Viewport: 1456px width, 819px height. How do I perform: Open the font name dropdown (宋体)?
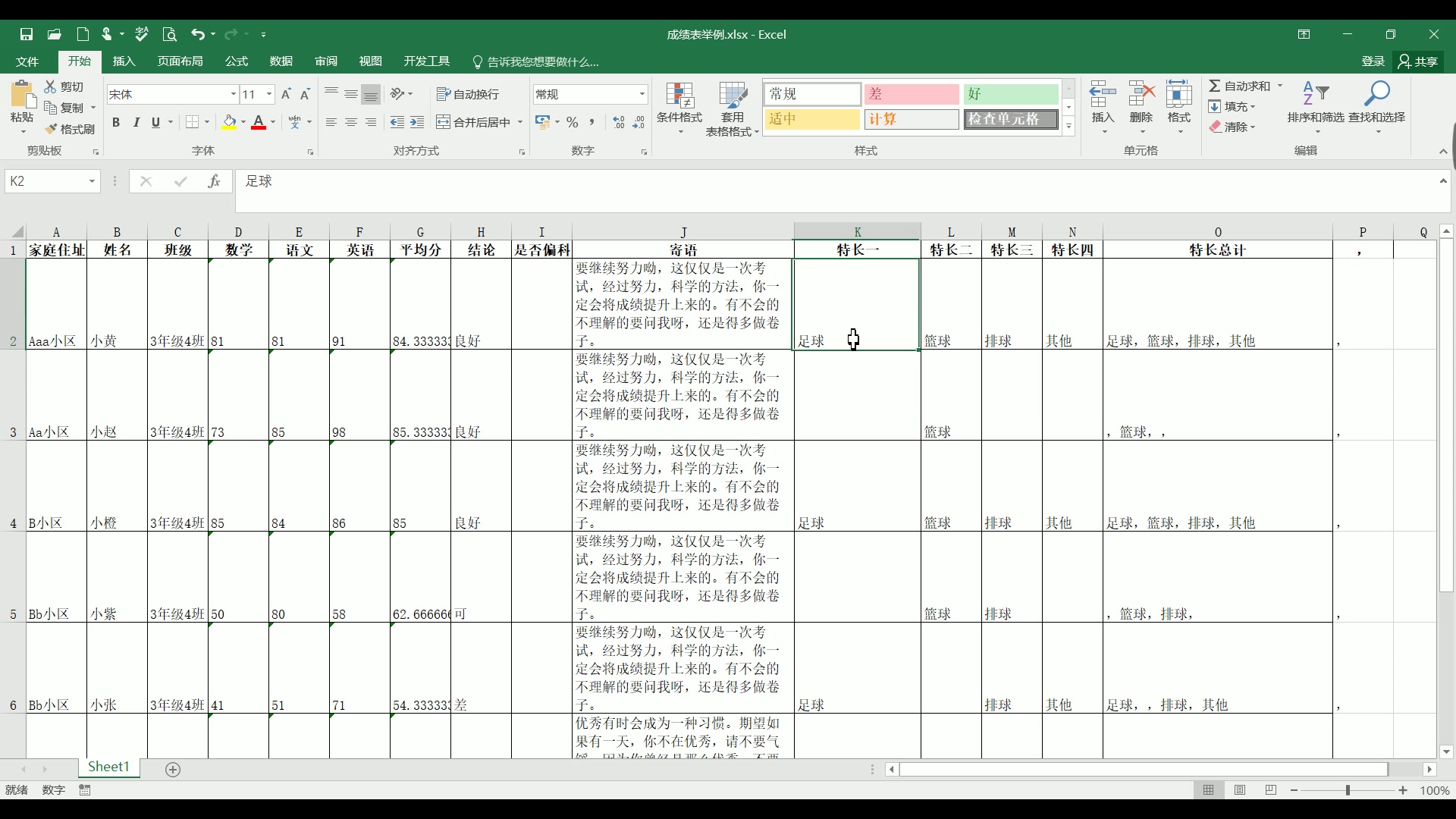(233, 94)
